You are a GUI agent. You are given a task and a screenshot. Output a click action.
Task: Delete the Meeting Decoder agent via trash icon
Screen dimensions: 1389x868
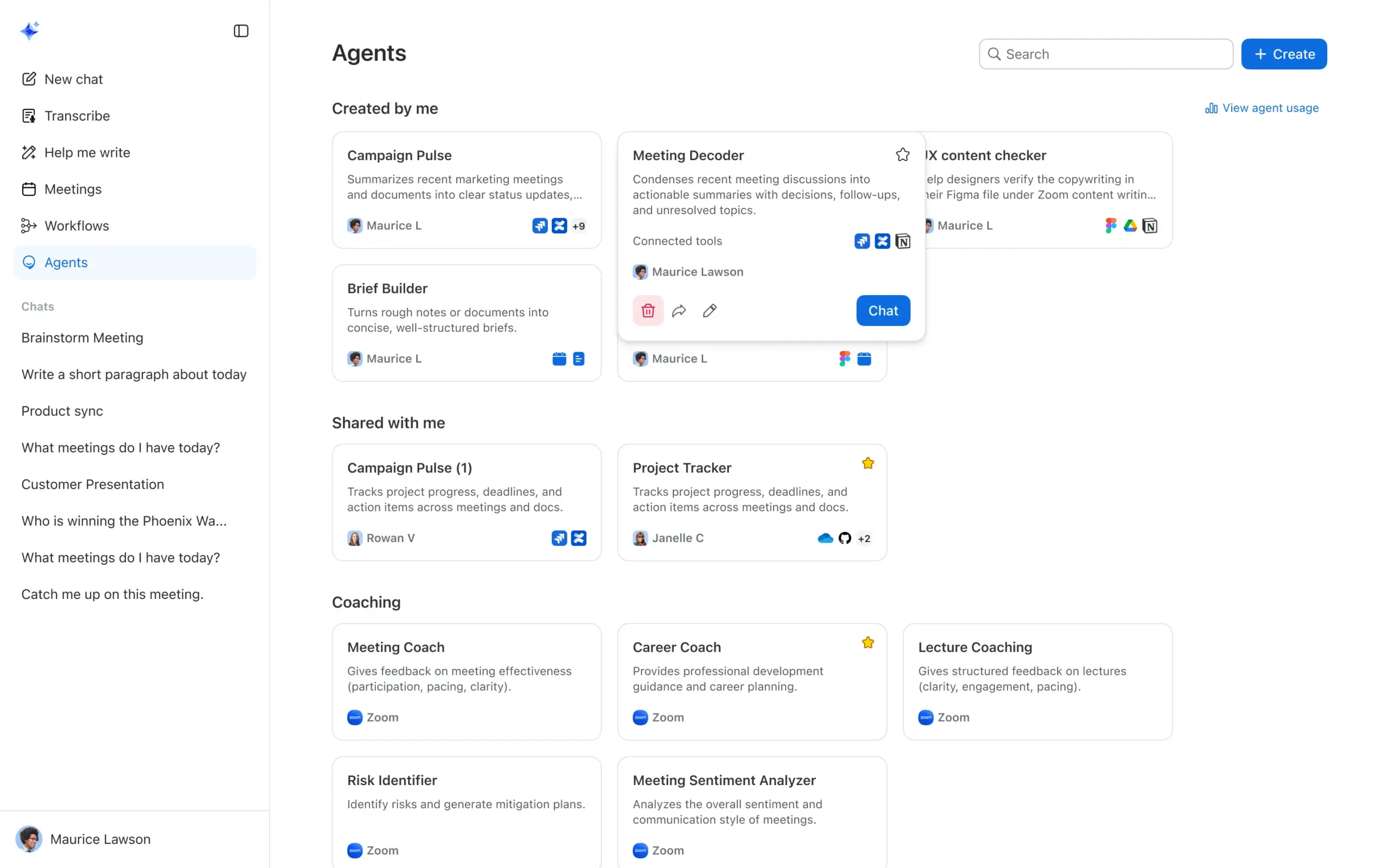click(648, 310)
